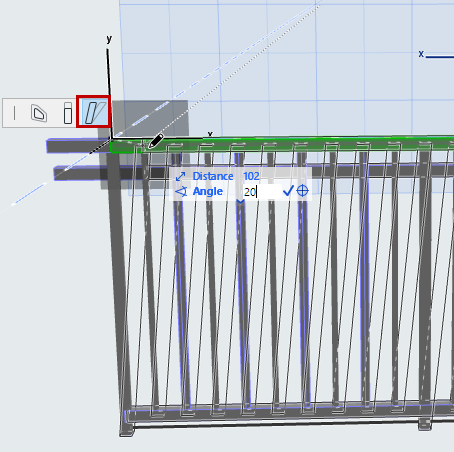Click the Distance double-arrow icon in tracker

tap(180, 176)
